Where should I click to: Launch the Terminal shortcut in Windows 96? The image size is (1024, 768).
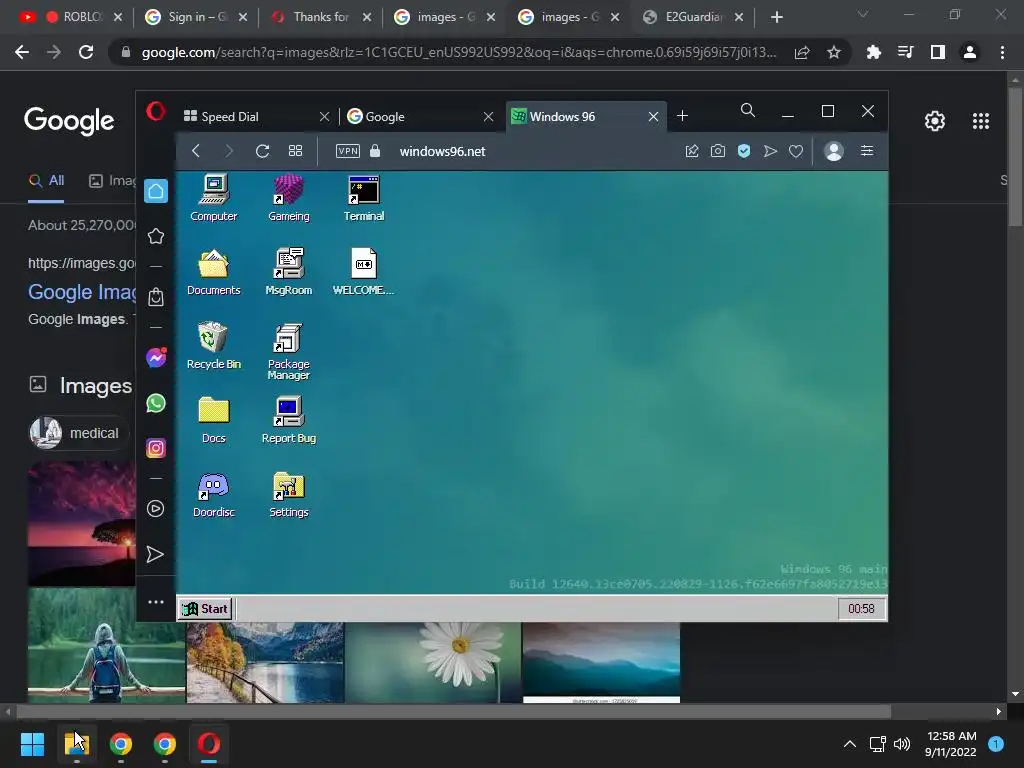click(x=364, y=198)
